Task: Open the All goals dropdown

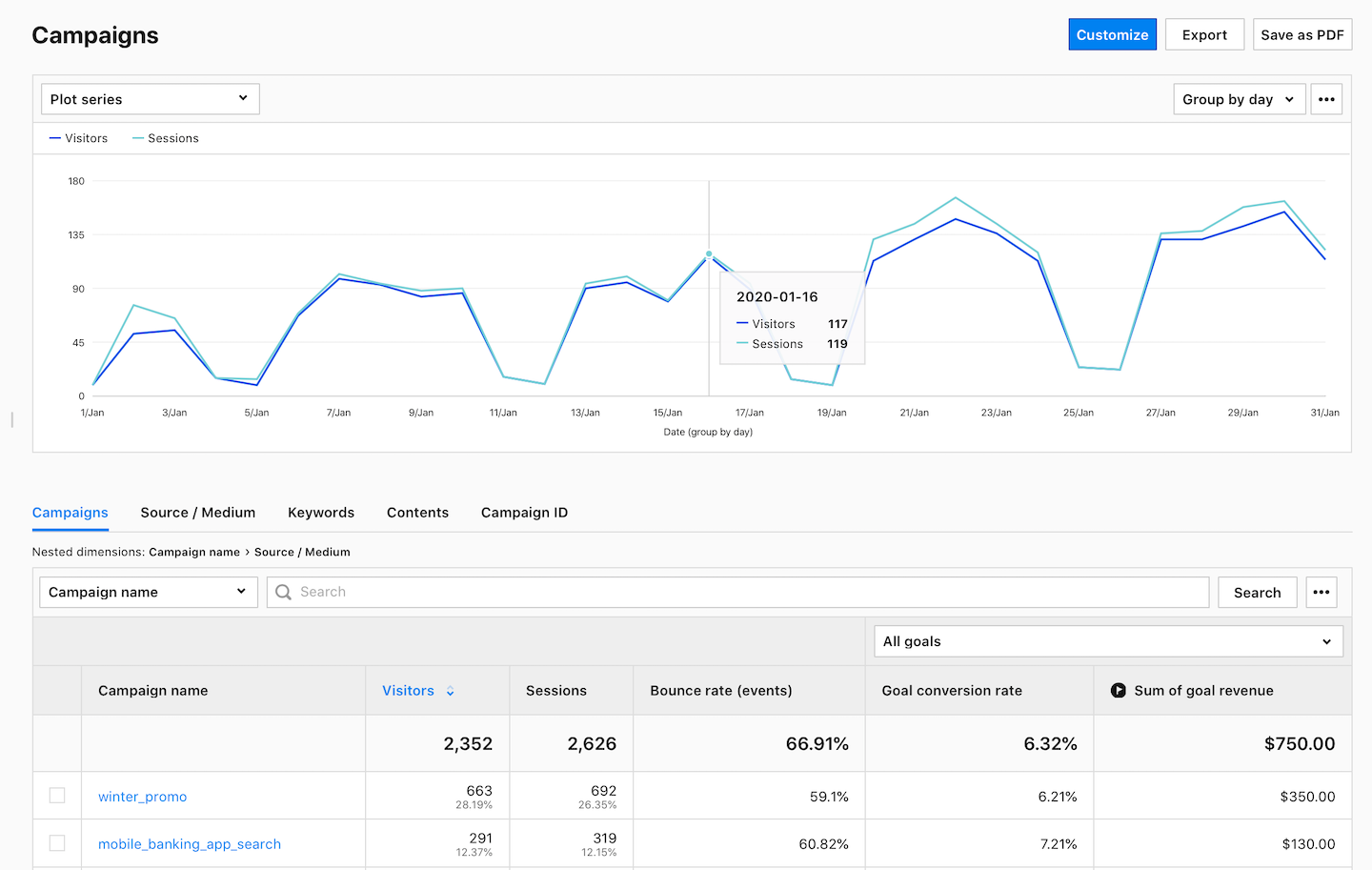Action: point(1108,641)
